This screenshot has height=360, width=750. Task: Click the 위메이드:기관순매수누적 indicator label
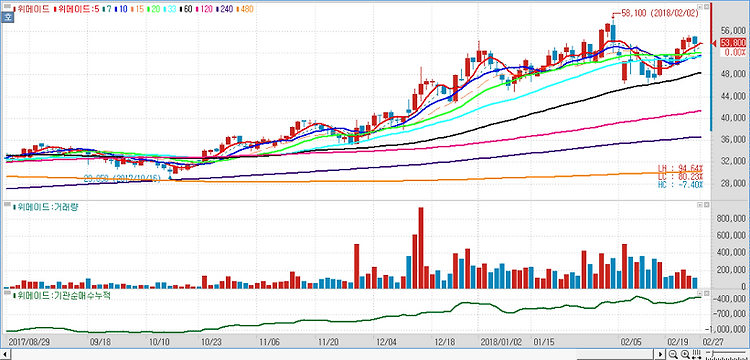pyautogui.click(x=61, y=295)
